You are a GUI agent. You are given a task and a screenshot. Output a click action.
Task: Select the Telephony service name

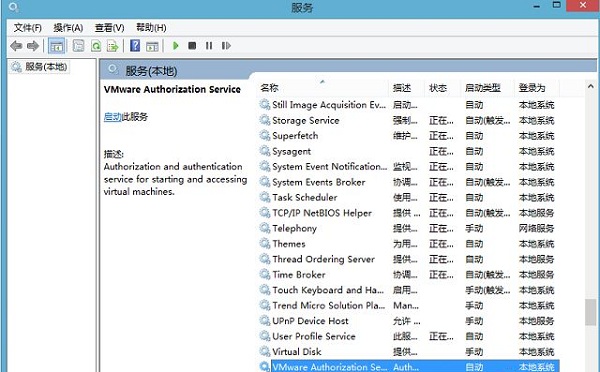[295, 229]
